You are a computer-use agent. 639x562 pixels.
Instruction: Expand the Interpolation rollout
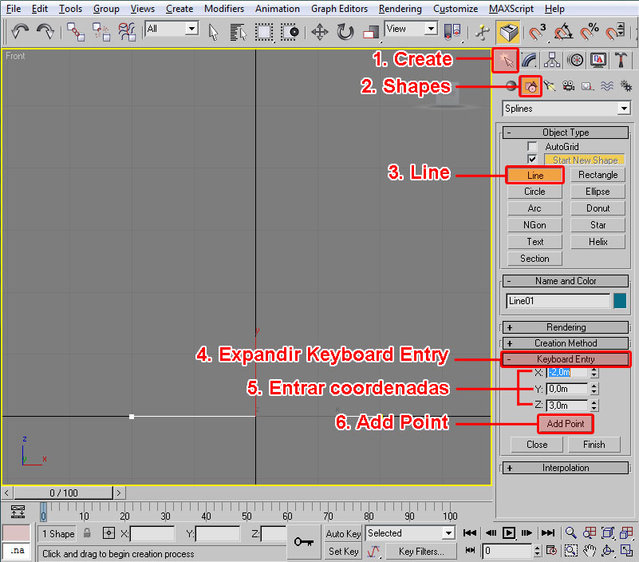[x=566, y=467]
